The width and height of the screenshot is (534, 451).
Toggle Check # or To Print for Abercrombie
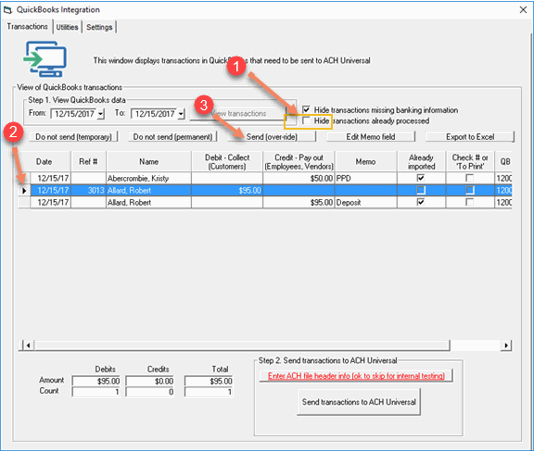point(470,178)
